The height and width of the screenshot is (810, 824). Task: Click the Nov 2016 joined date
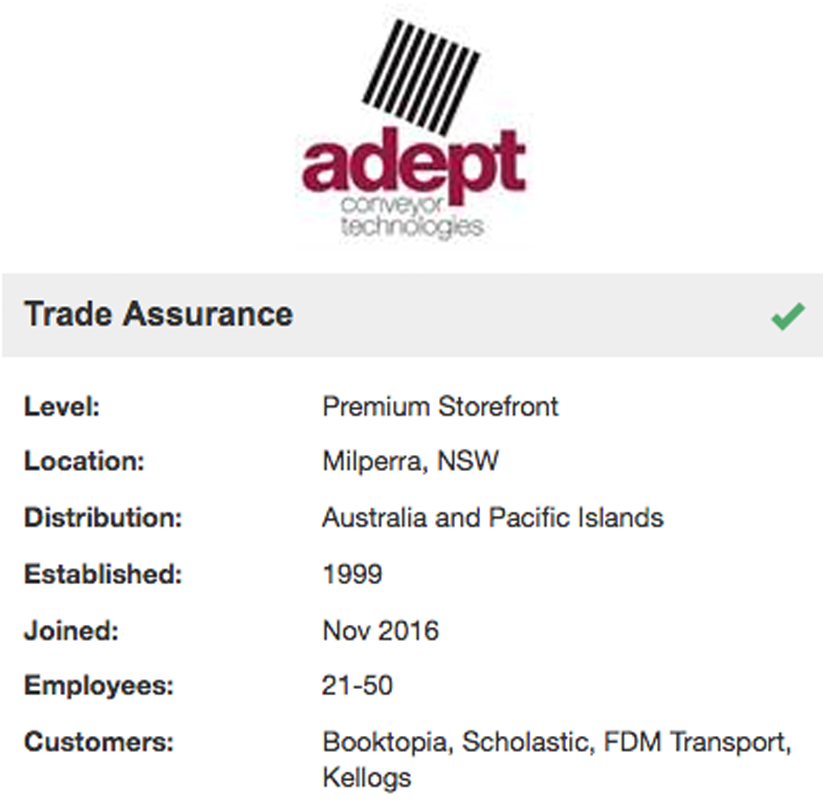380,631
